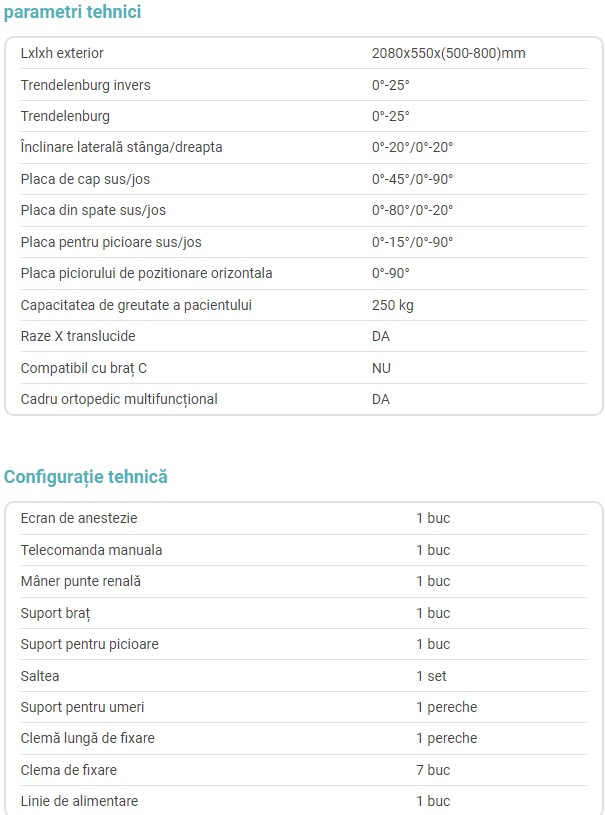The width and height of the screenshot is (605, 815).
Task: Click the '1 set' quantity for Saltea
Action: pos(431,676)
